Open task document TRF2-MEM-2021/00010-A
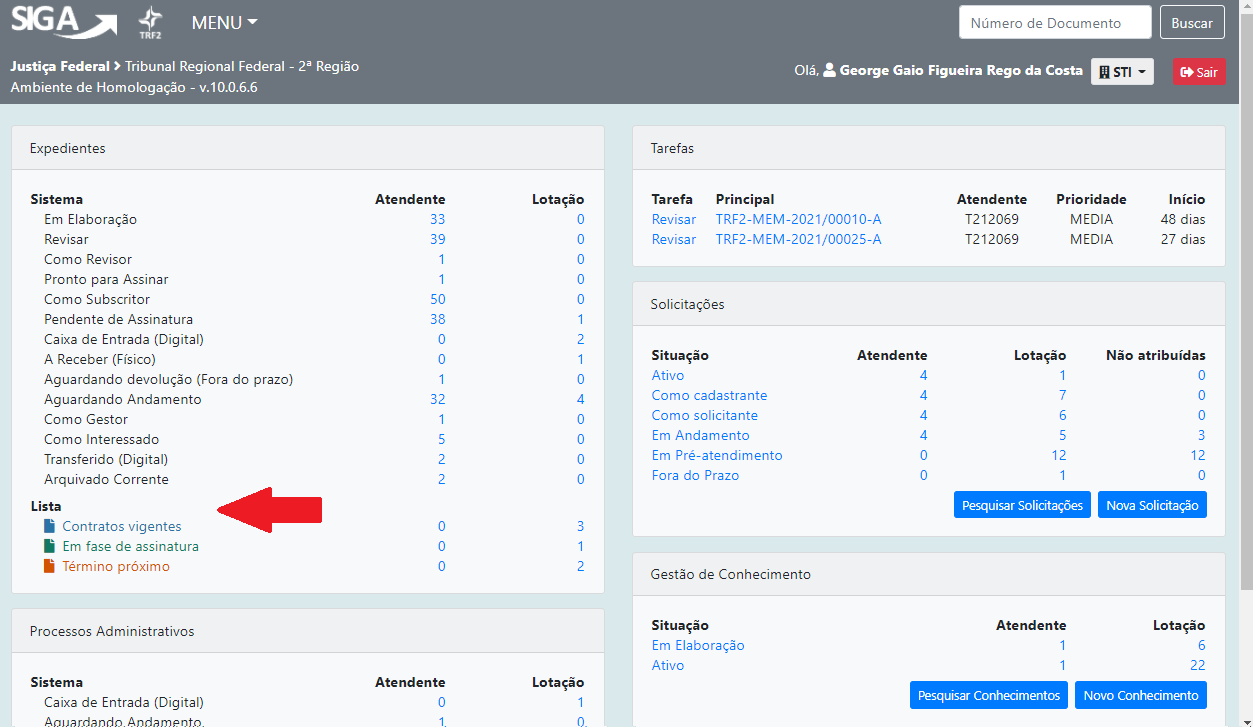Image resolution: width=1253 pixels, height=727 pixels. [798, 219]
